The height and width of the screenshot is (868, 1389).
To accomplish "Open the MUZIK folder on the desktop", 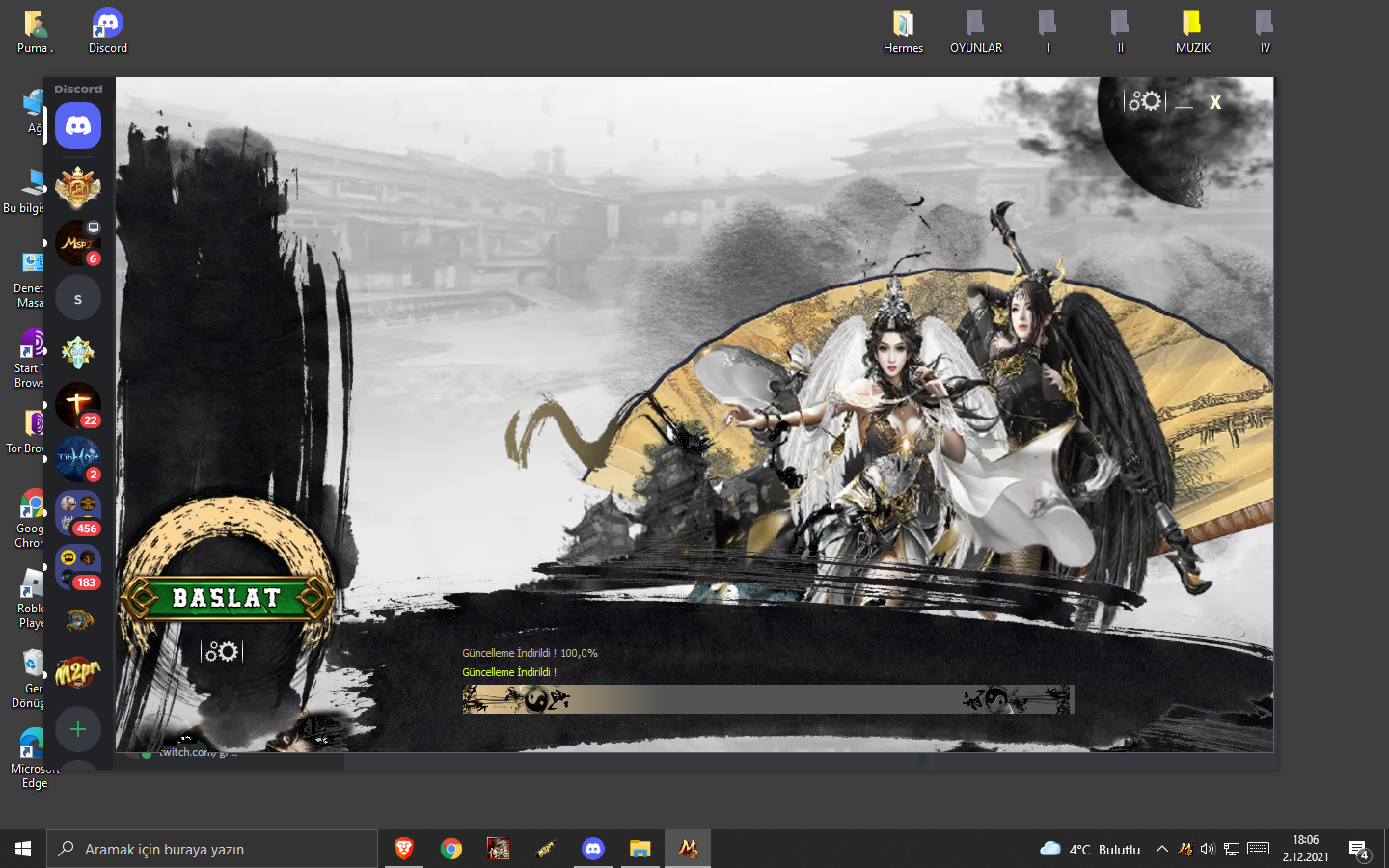I will (x=1192, y=31).
